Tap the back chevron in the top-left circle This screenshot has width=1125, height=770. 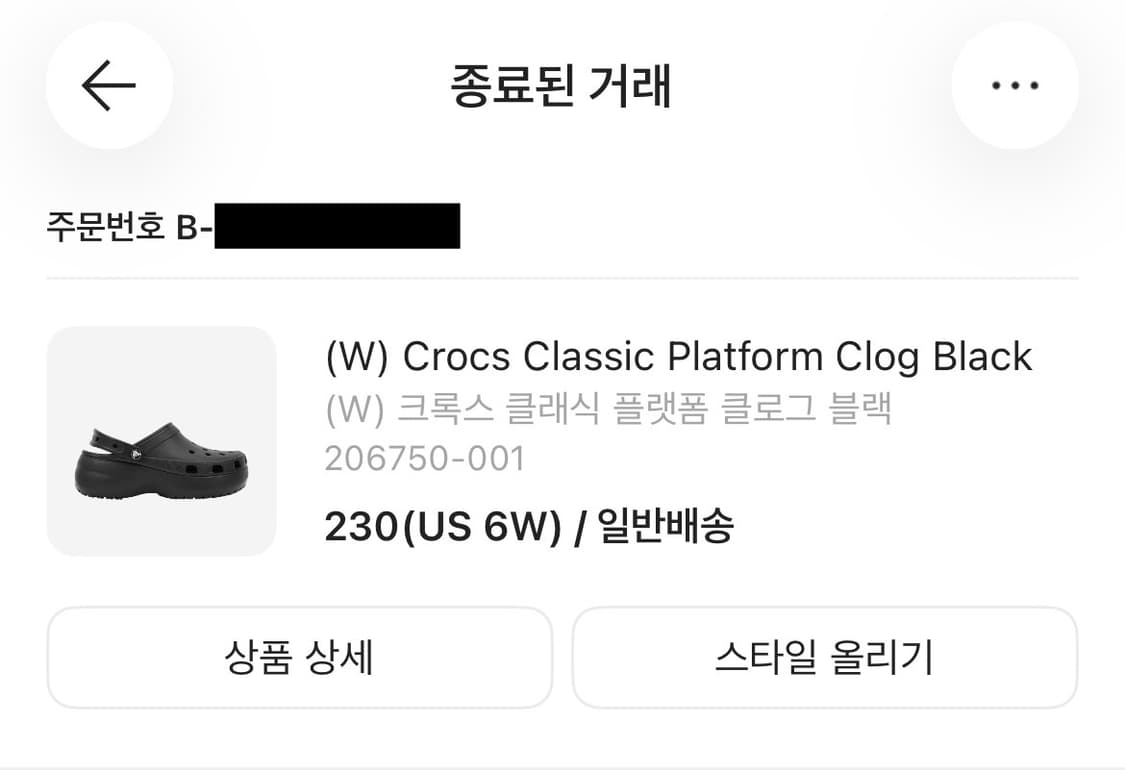tap(109, 86)
